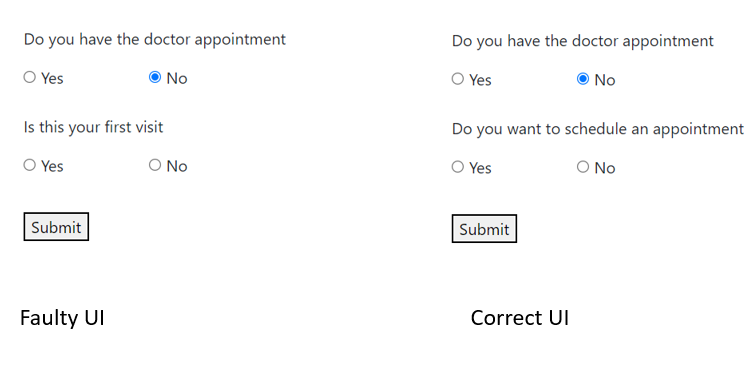Click the selected No radio in Correct UI
This screenshot has height=375, width=751.
click(x=583, y=79)
